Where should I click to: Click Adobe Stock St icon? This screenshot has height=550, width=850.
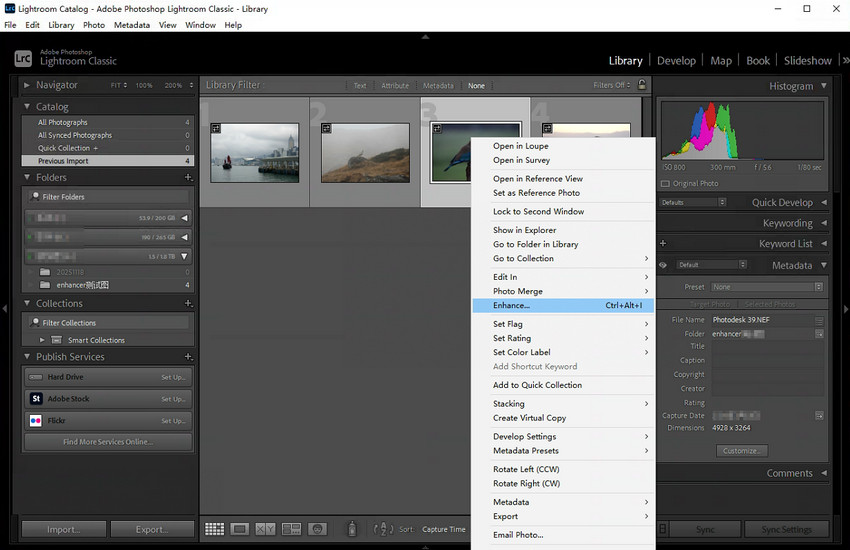point(36,398)
